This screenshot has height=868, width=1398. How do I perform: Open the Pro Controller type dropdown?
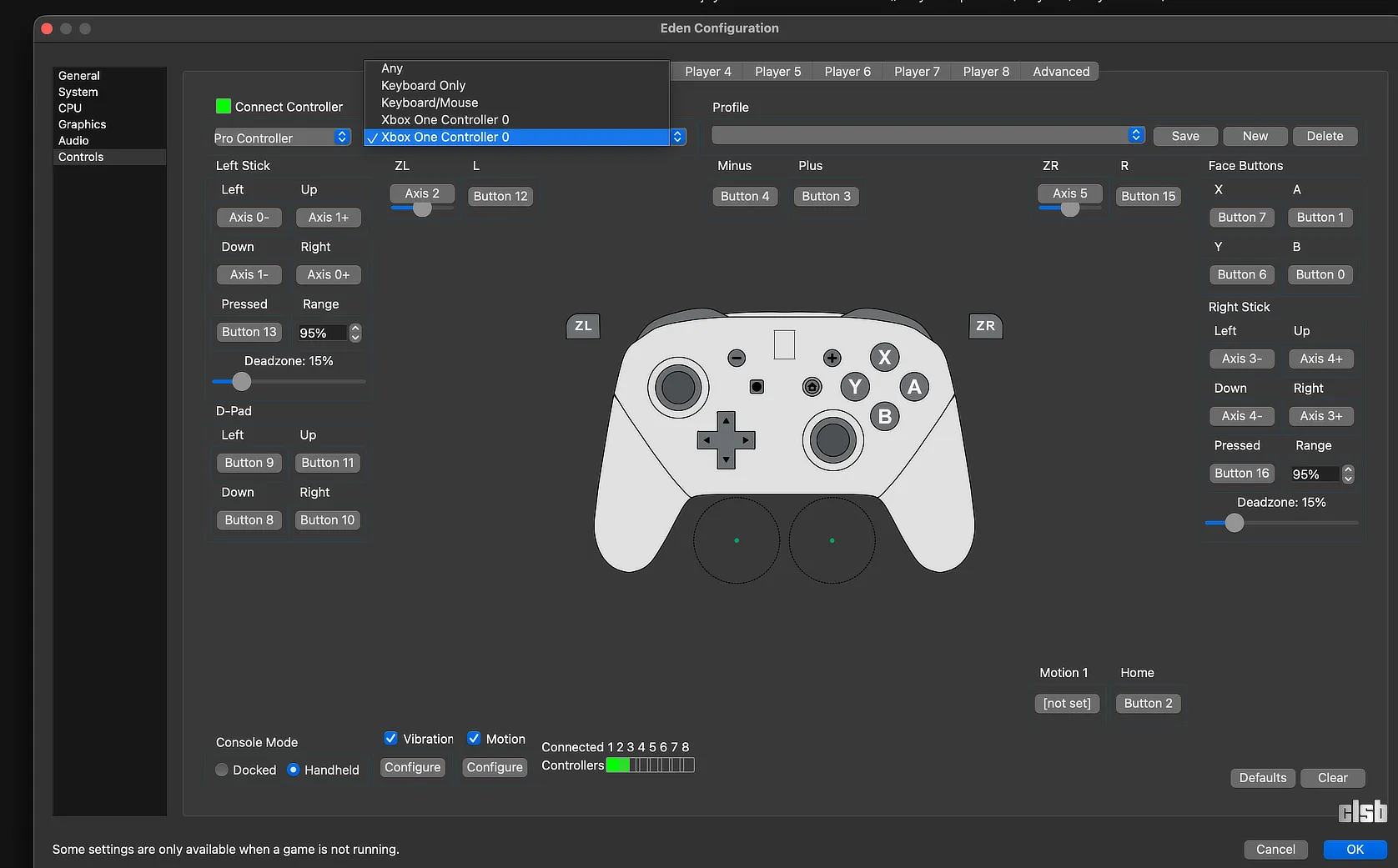[x=282, y=138]
